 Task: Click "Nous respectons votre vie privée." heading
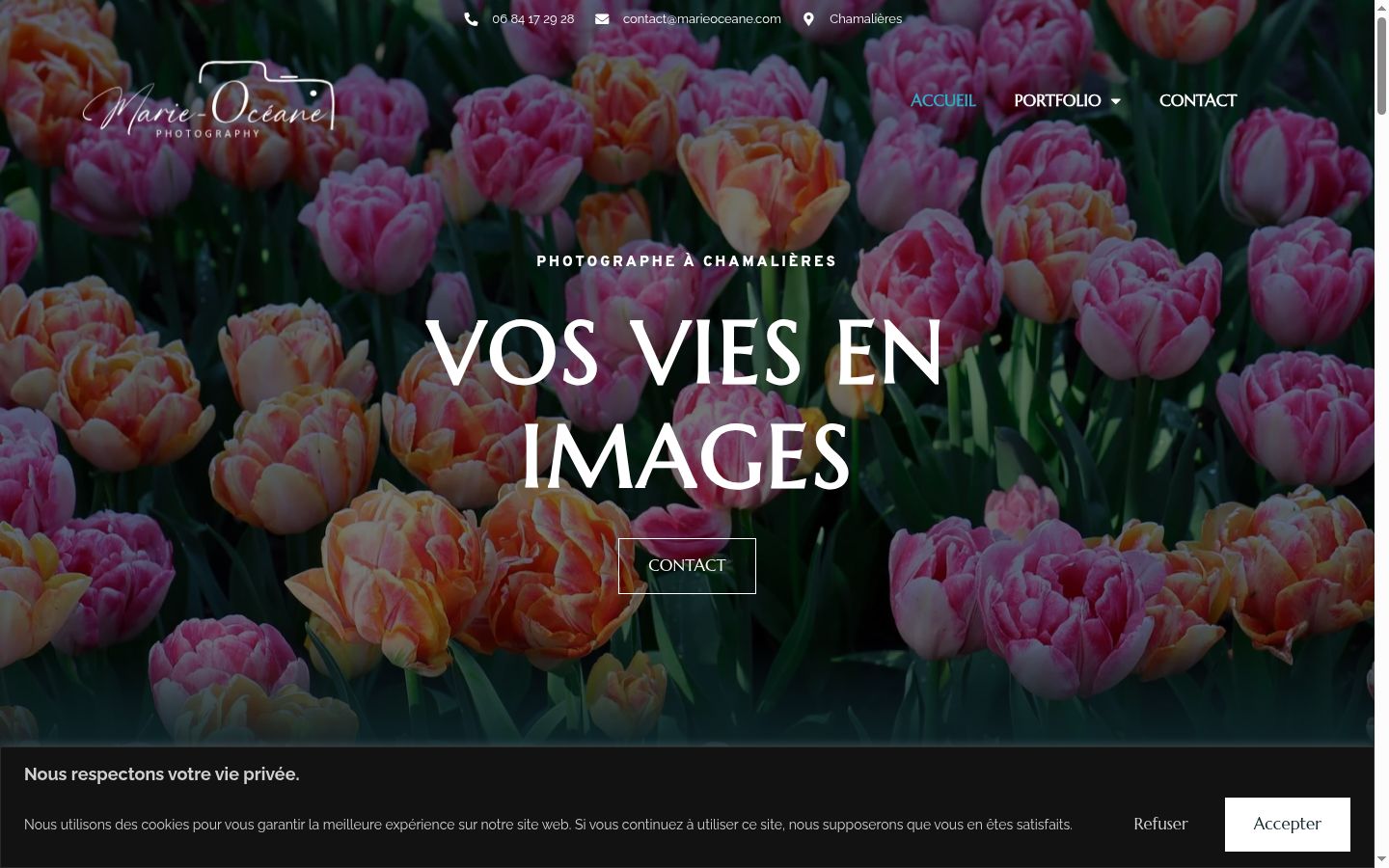(x=162, y=774)
